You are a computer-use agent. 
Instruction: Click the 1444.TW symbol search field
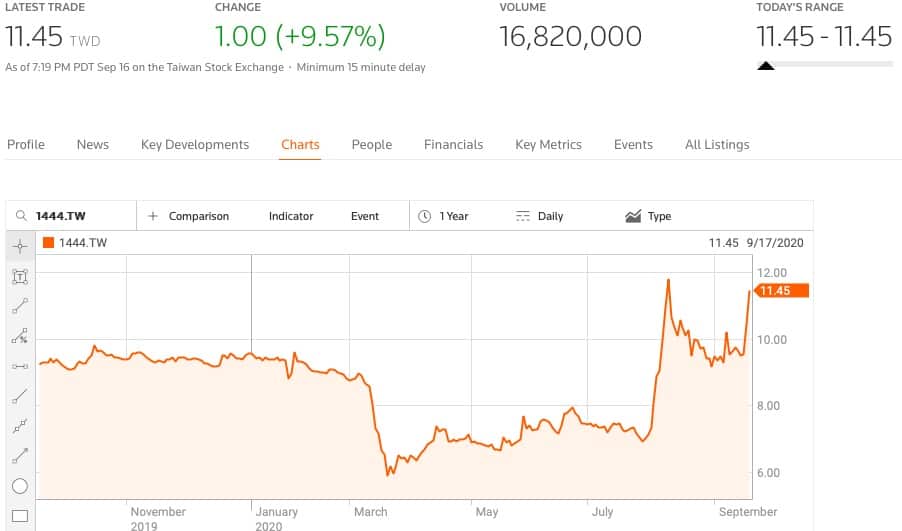(82, 216)
